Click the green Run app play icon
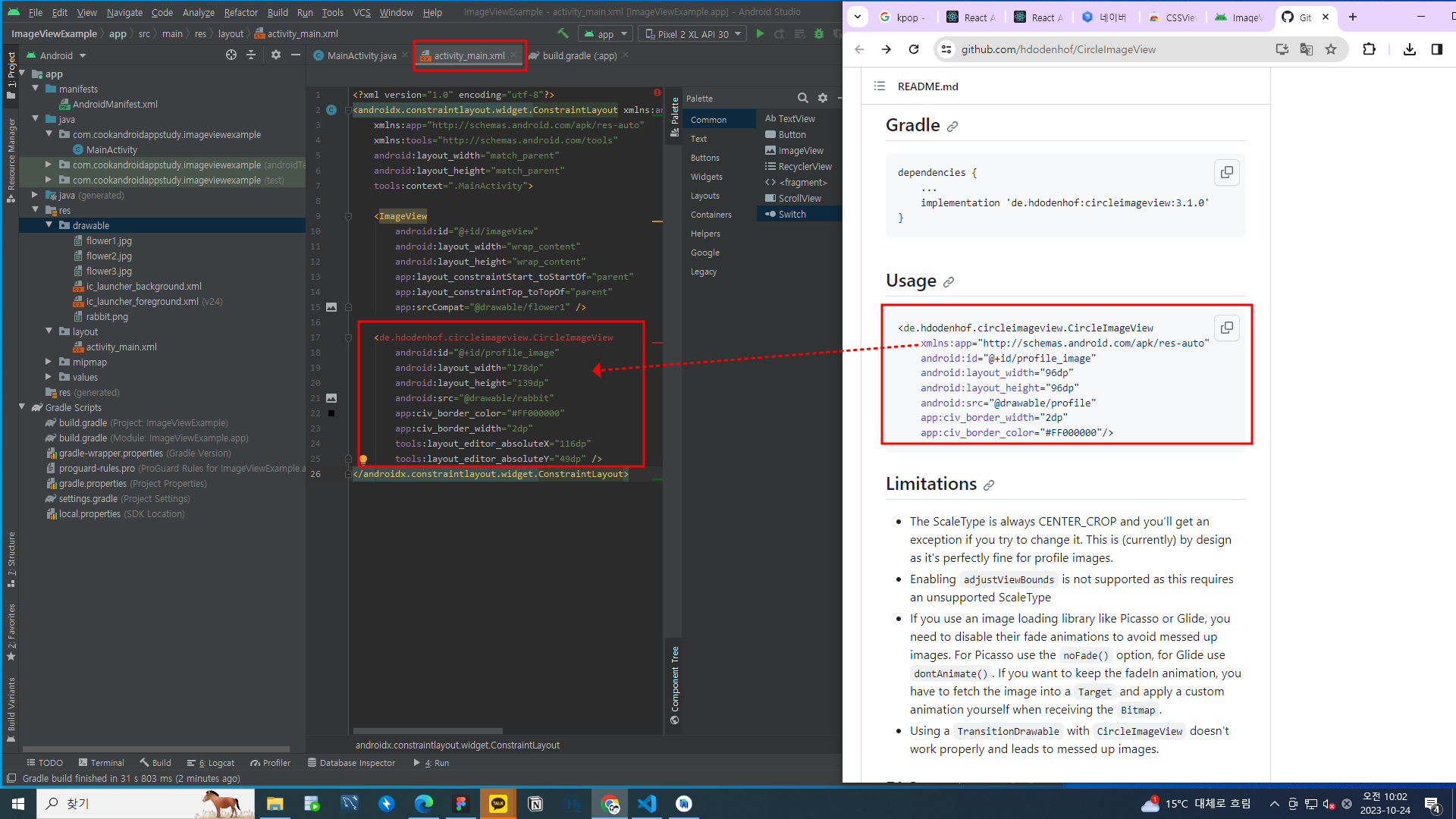 click(x=760, y=33)
